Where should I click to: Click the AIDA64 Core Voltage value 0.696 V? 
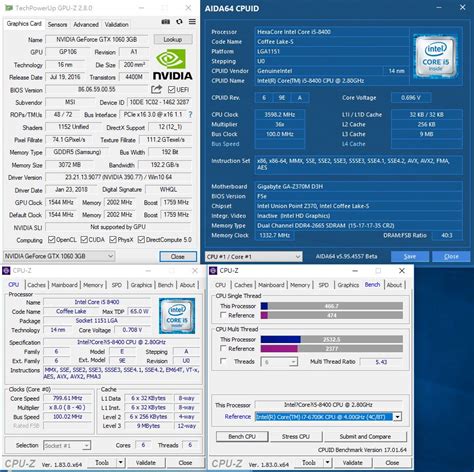tap(411, 98)
